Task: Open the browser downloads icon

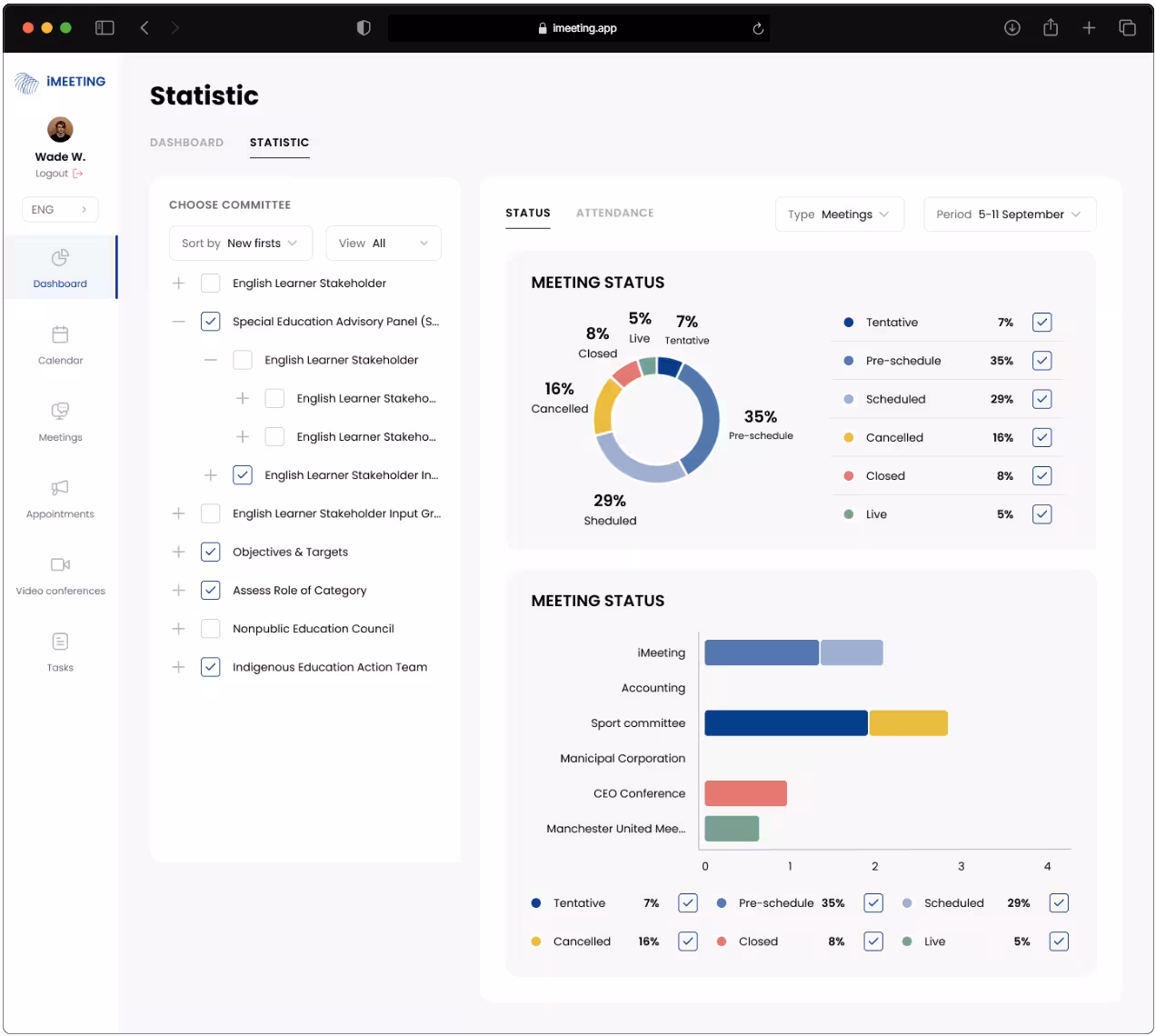Action: pos(1011,28)
